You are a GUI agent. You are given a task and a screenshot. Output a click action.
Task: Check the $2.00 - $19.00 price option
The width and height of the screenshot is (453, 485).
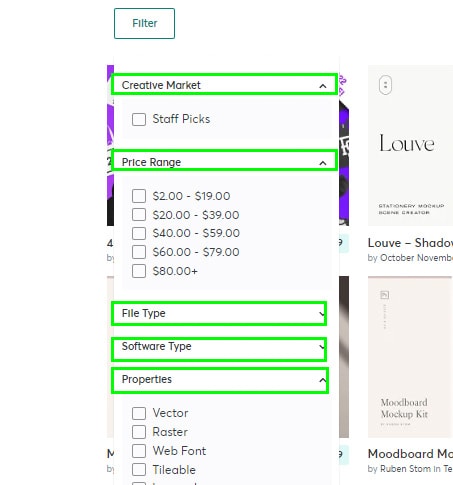tap(139, 196)
